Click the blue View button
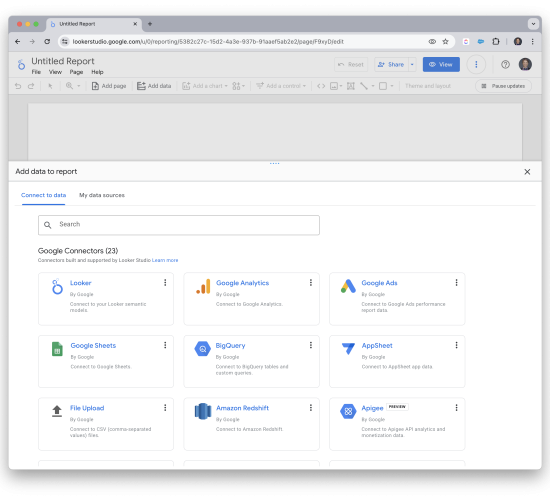This screenshot has height=500, width=550. [441, 65]
